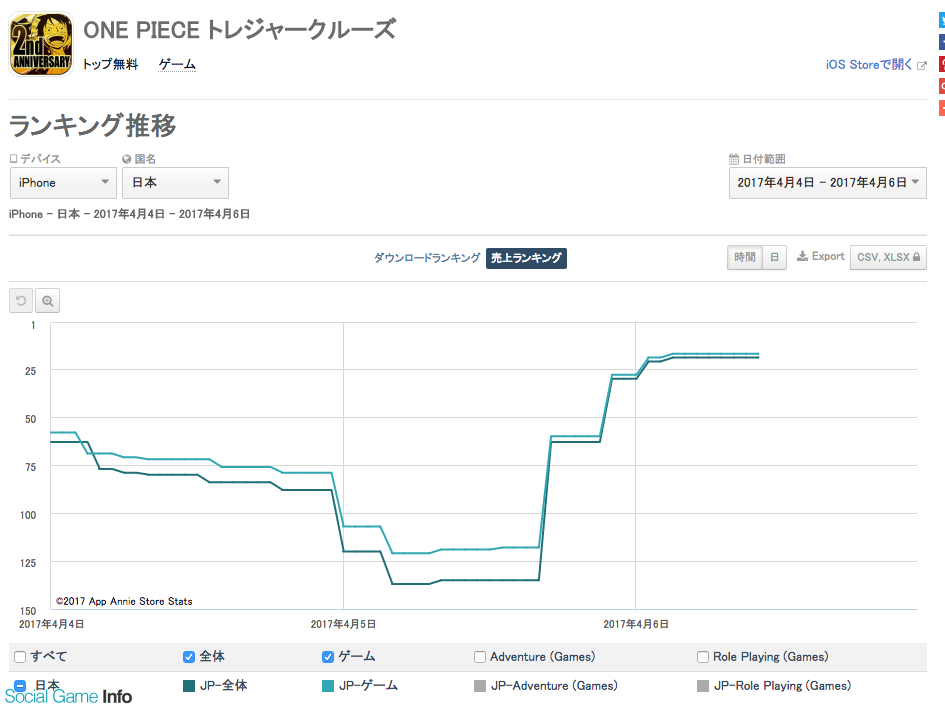Toggle the 日本 row checkbox
Viewport: 945px width, 709px height.
coord(20,685)
